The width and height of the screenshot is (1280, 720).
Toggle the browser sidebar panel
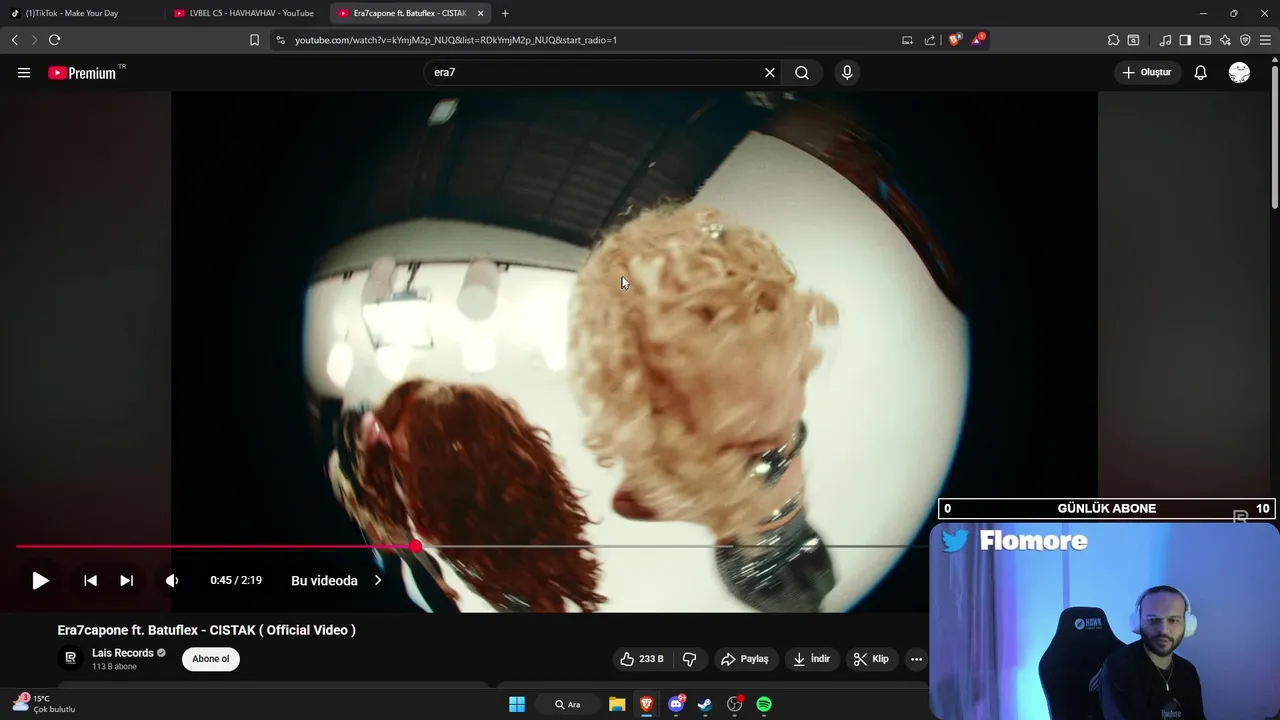point(1185,40)
